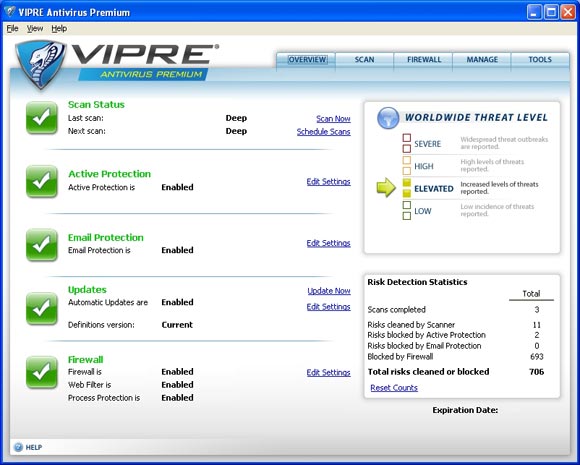Switch to the SCAN tab
Screen dimensions: 580x465
364,60
